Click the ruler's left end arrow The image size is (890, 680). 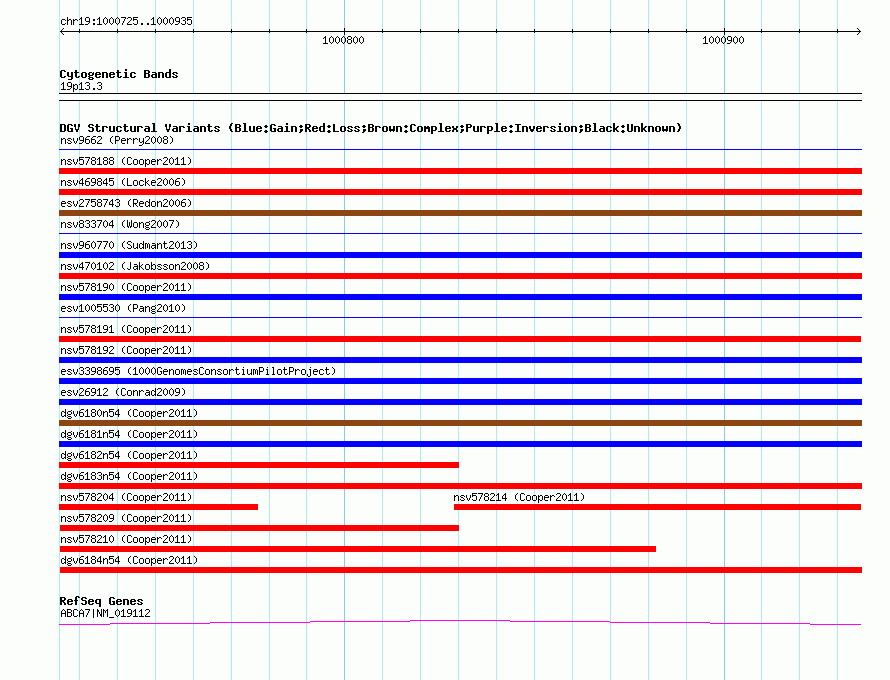(x=62, y=31)
